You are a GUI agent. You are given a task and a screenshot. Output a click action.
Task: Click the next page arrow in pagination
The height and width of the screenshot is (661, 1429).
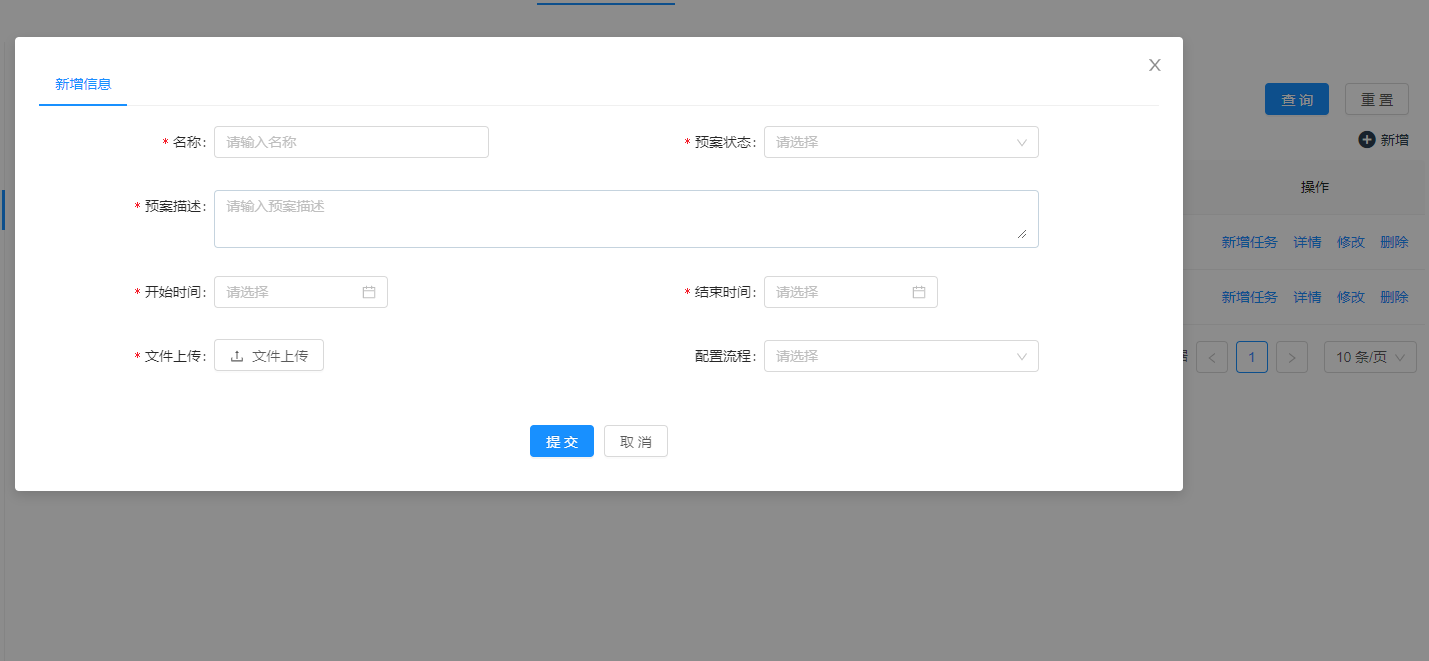point(1292,356)
